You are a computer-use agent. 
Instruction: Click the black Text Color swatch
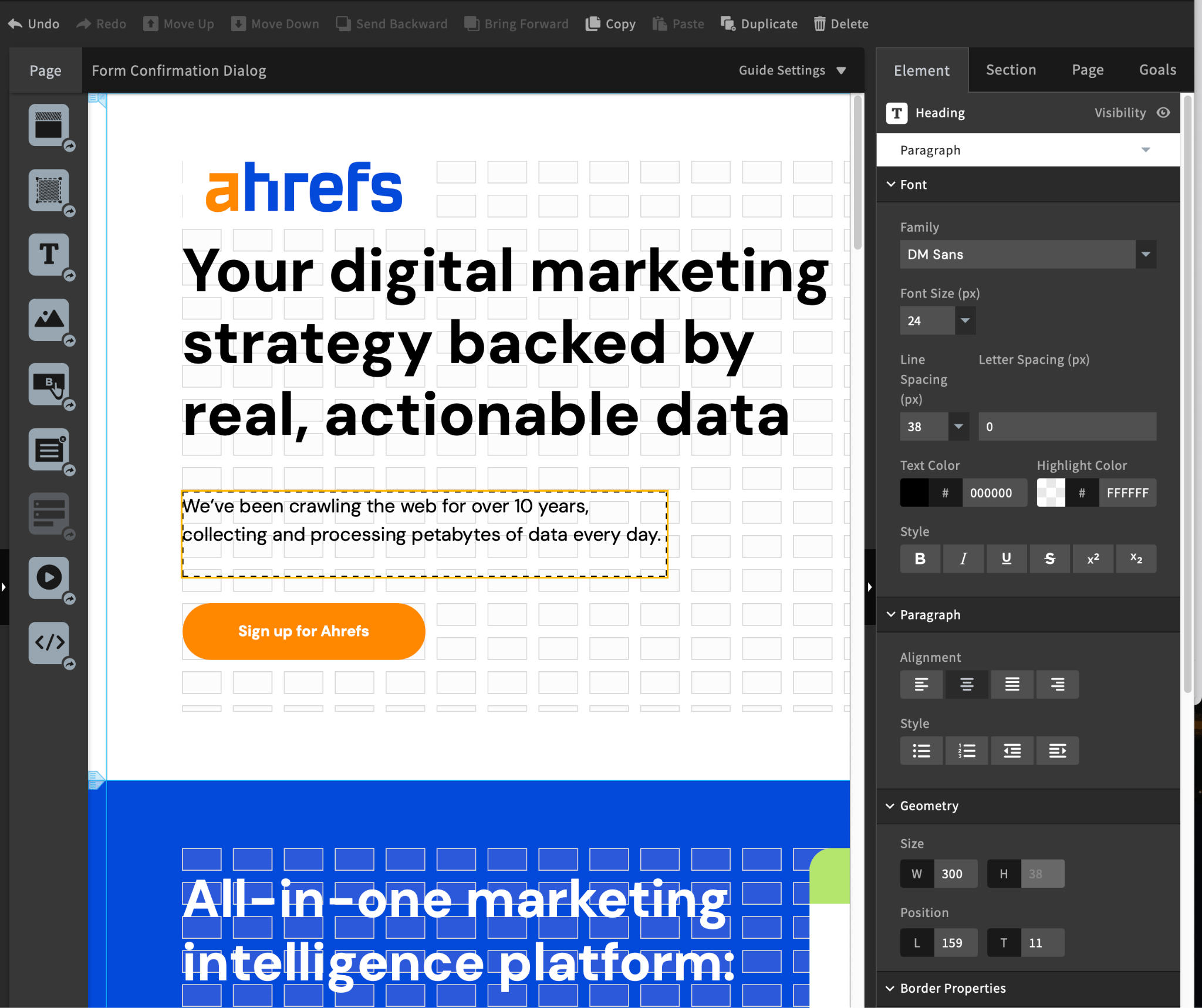click(914, 492)
